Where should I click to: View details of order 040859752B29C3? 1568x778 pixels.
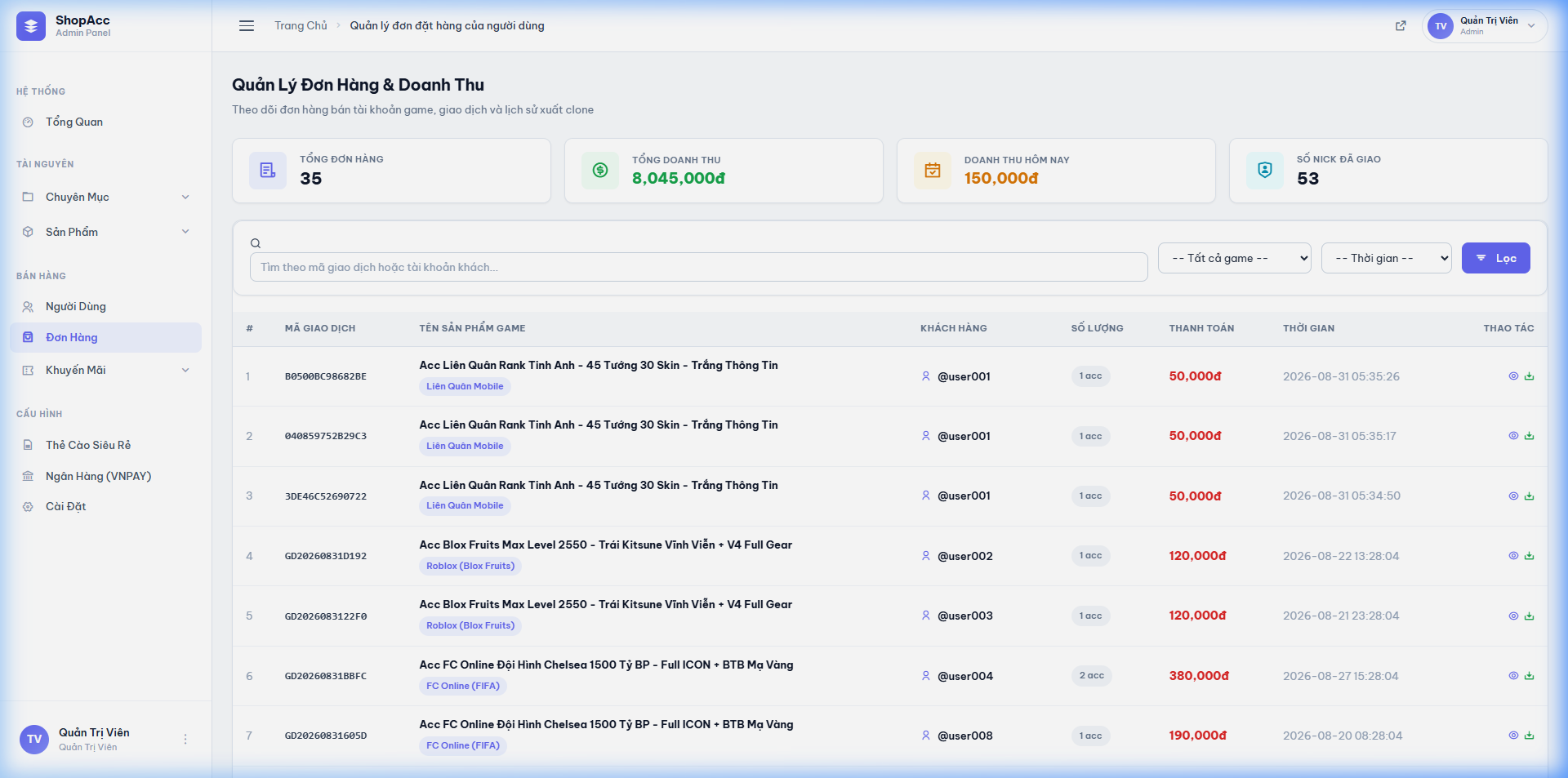(1513, 436)
